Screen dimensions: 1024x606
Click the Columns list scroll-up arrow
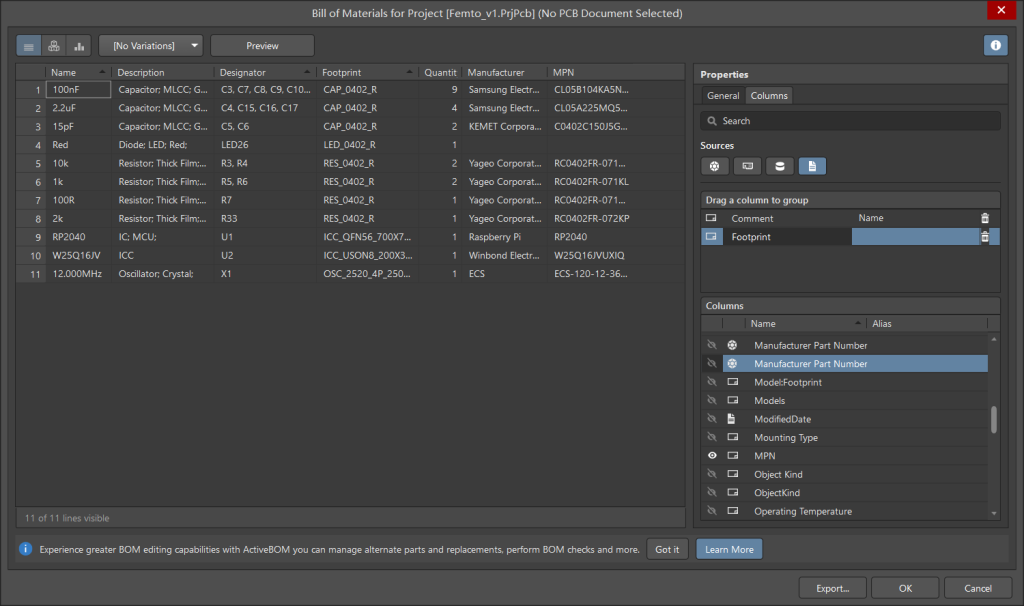[x=994, y=340]
